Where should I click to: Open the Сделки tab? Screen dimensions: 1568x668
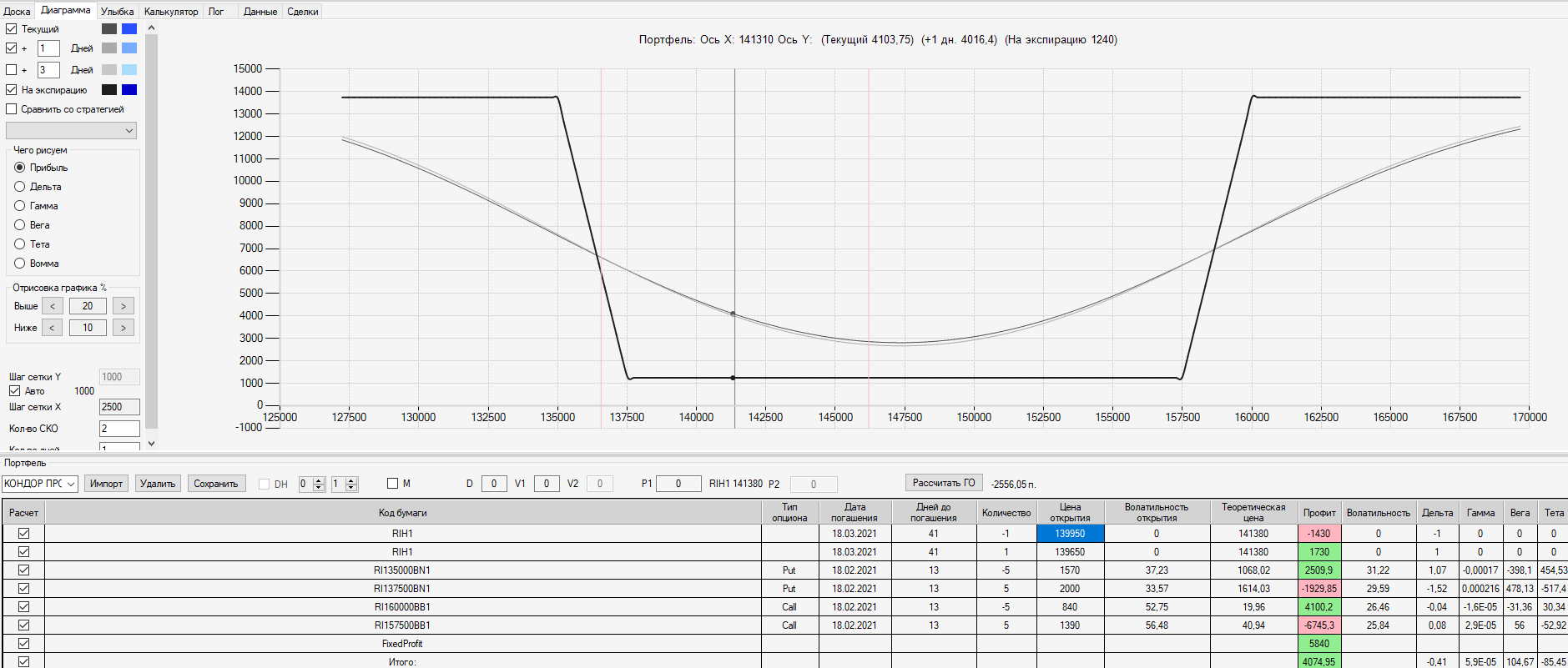click(303, 12)
